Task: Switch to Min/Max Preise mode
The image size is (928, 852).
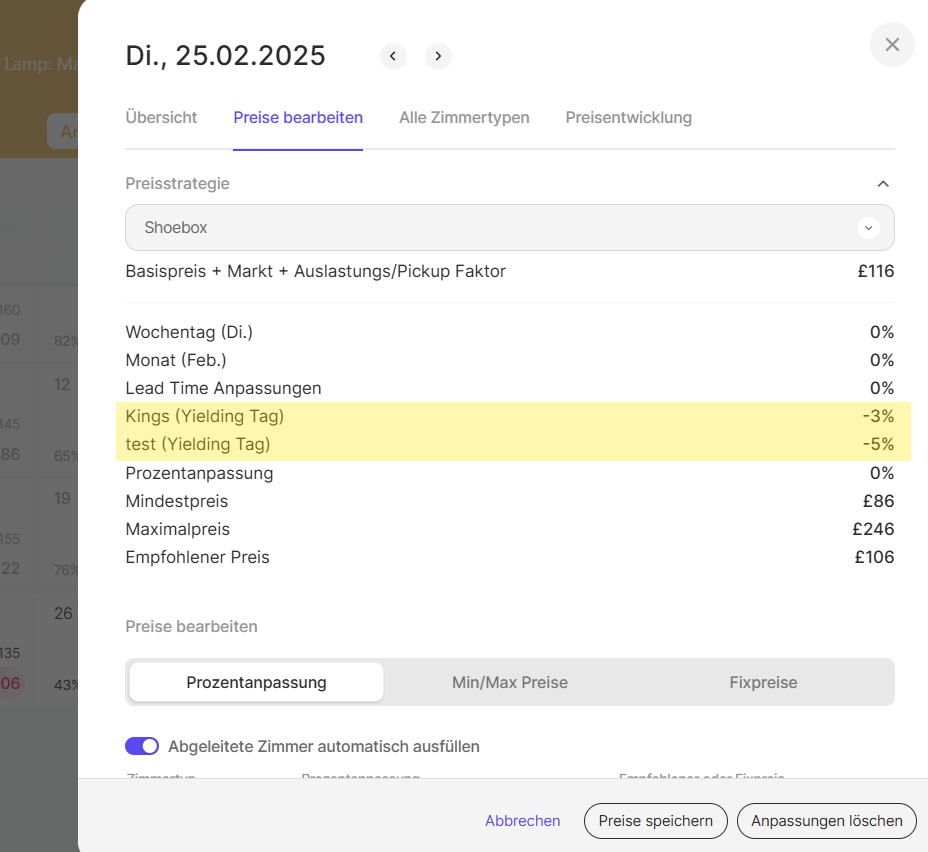Action: [x=509, y=682]
